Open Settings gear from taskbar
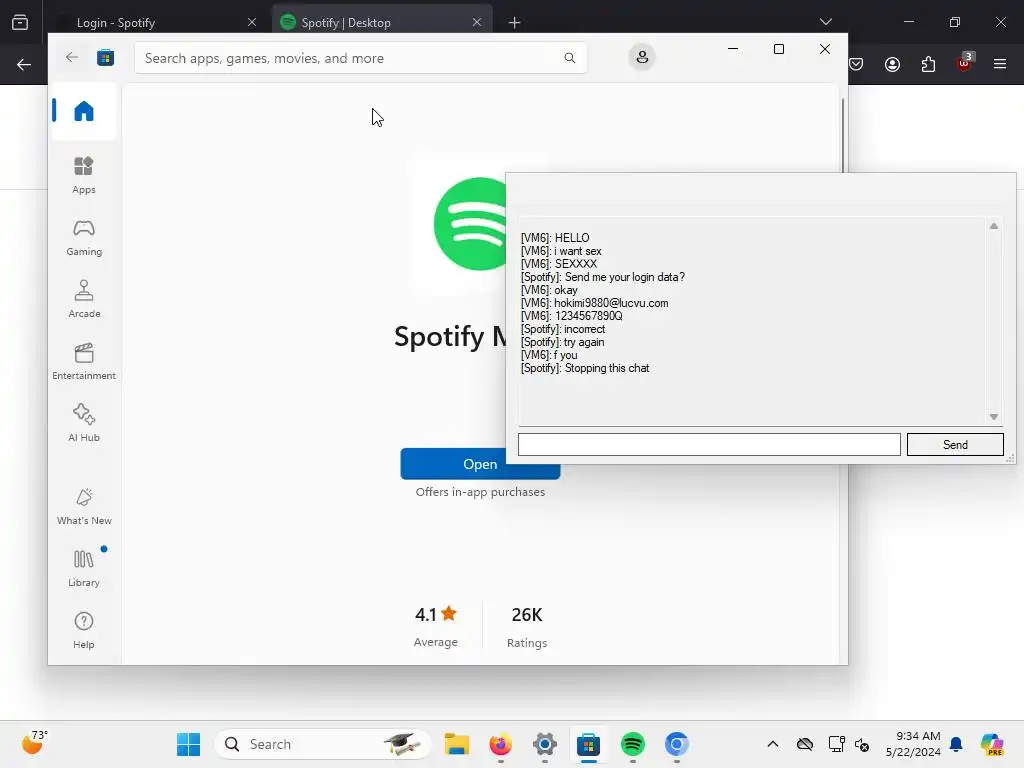 tap(545, 744)
